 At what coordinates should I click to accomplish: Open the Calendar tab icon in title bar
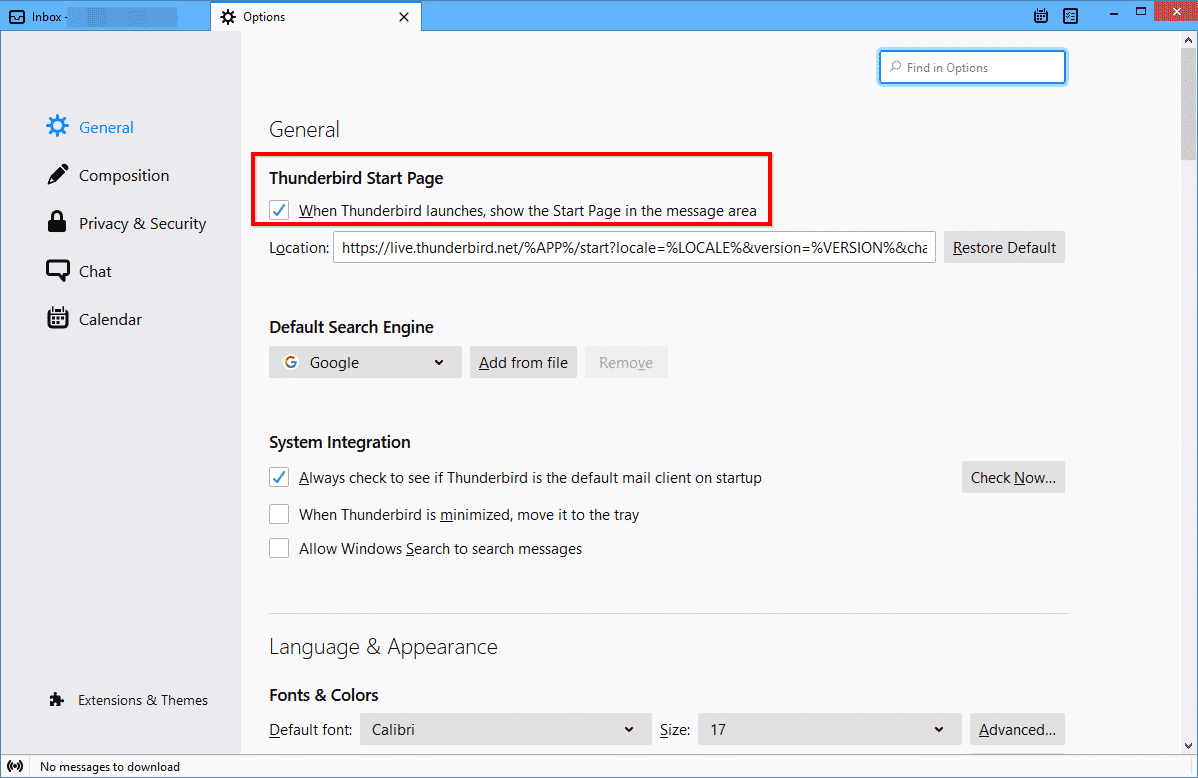[1041, 16]
